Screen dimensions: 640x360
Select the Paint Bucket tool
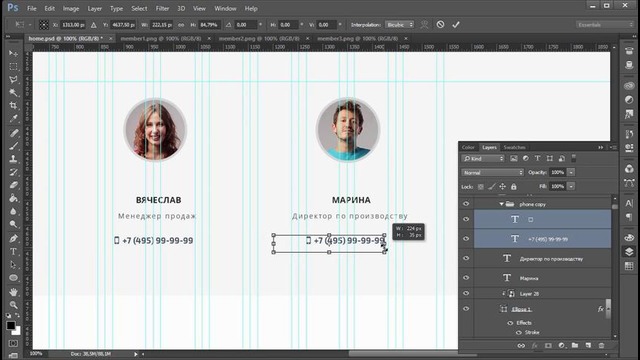point(13,198)
